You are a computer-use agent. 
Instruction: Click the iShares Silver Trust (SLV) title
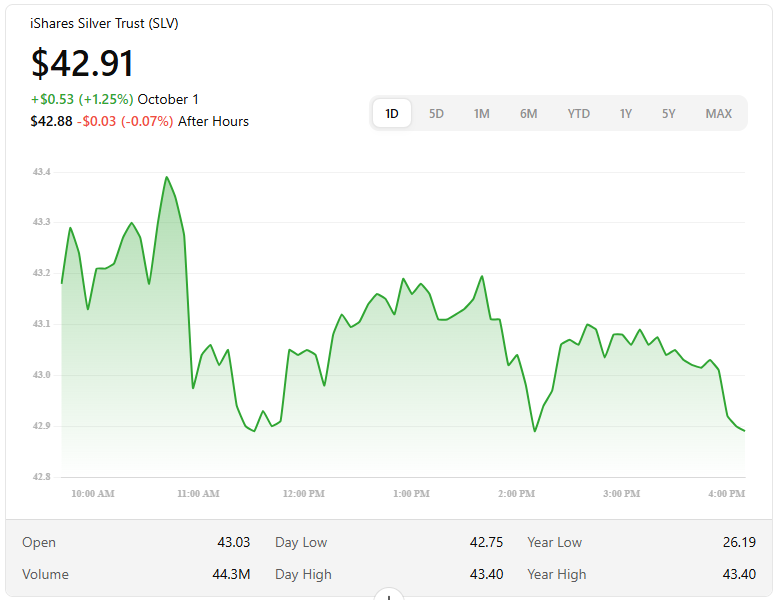tap(104, 23)
